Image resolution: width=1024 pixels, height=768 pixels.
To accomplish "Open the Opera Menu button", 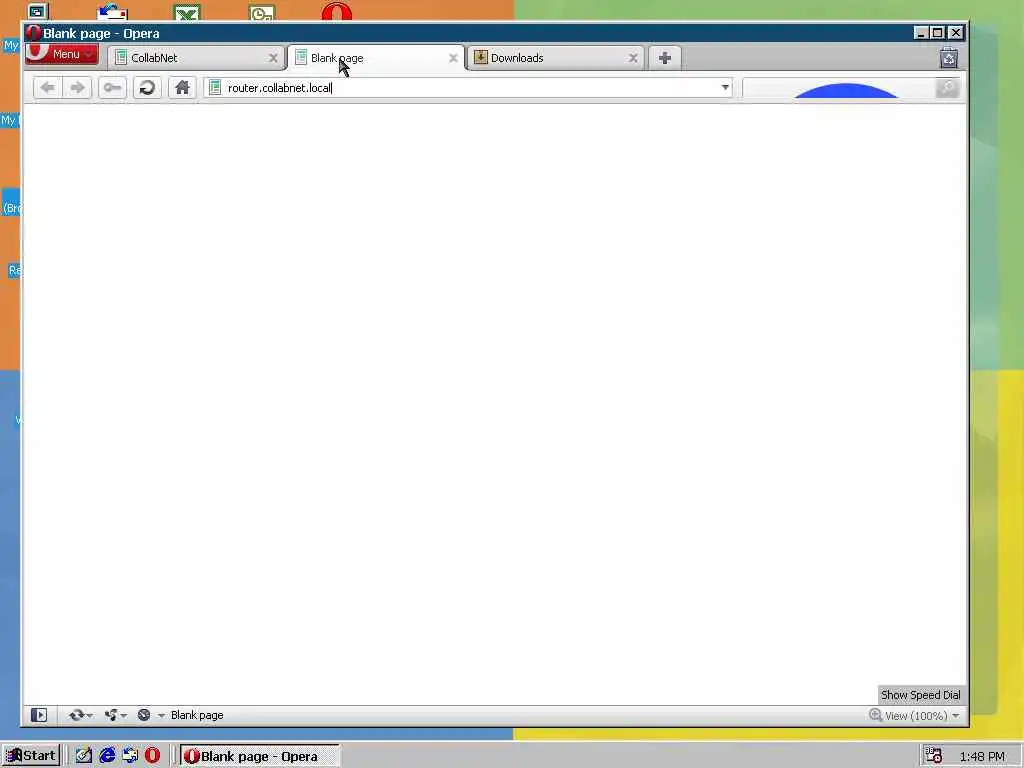I will click(x=61, y=54).
